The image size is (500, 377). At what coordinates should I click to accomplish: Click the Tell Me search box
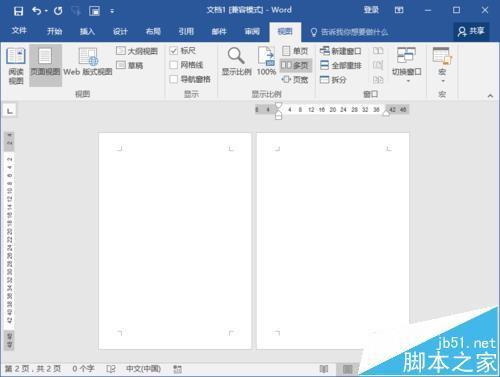pos(349,32)
